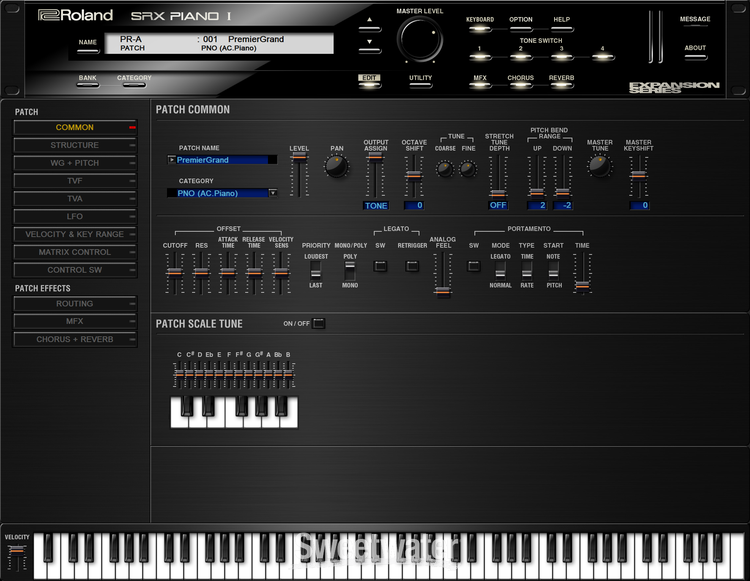Toggle the Legato SW button
Screen dimensions: 750x581
tap(380, 266)
